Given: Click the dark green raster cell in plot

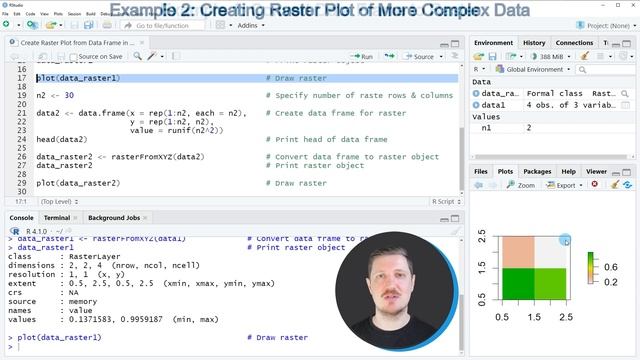Looking at the screenshot, I should [518, 284].
